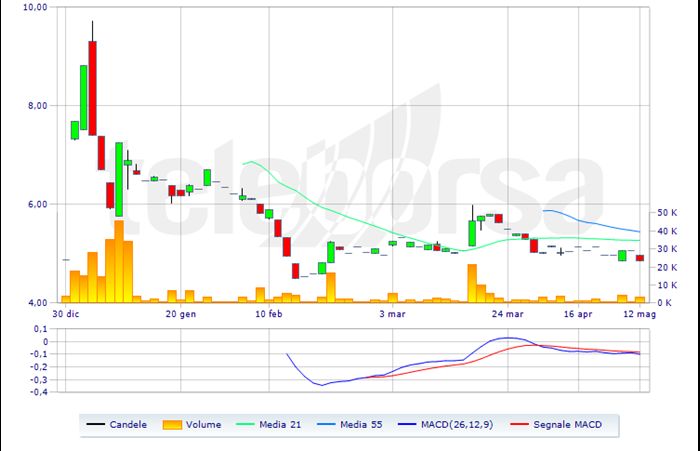Click the orange Volume legend swatch

pyautogui.click(x=172, y=425)
